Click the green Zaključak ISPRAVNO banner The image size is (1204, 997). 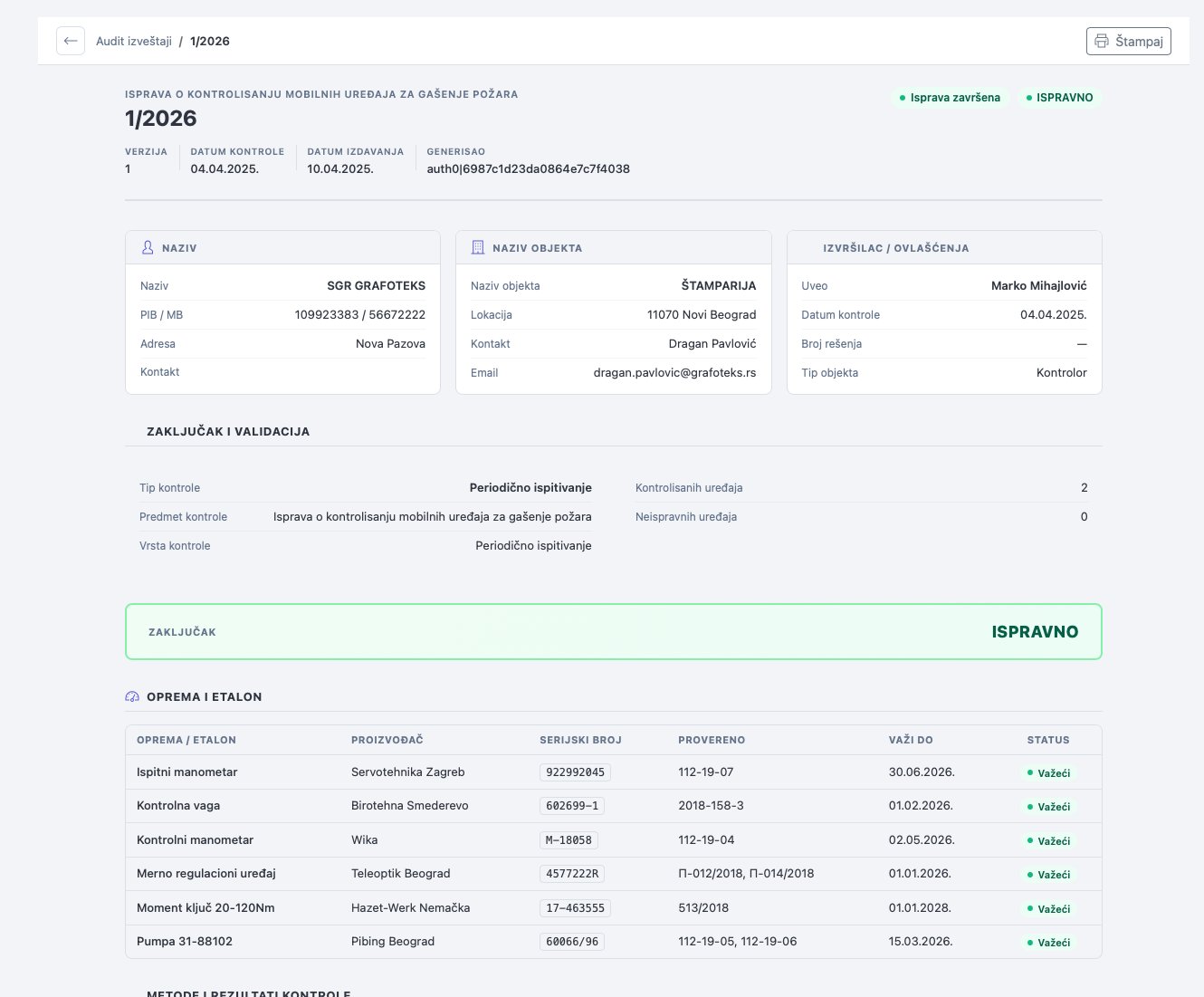tap(613, 632)
